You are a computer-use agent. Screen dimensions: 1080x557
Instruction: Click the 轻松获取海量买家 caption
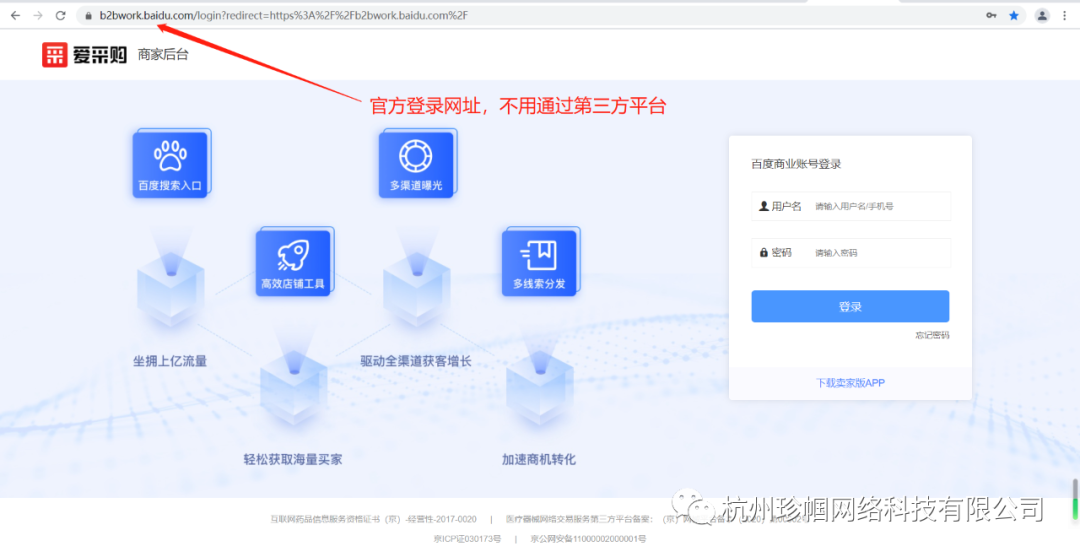[293, 459]
